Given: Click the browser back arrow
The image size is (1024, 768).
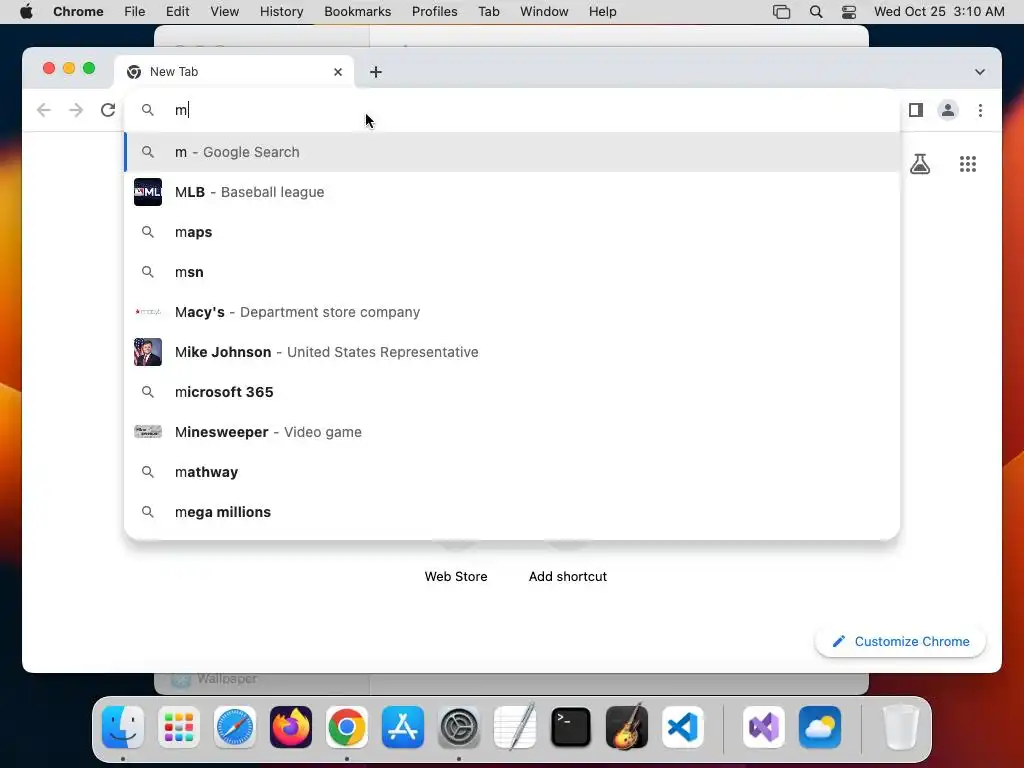Looking at the screenshot, I should 44,110.
